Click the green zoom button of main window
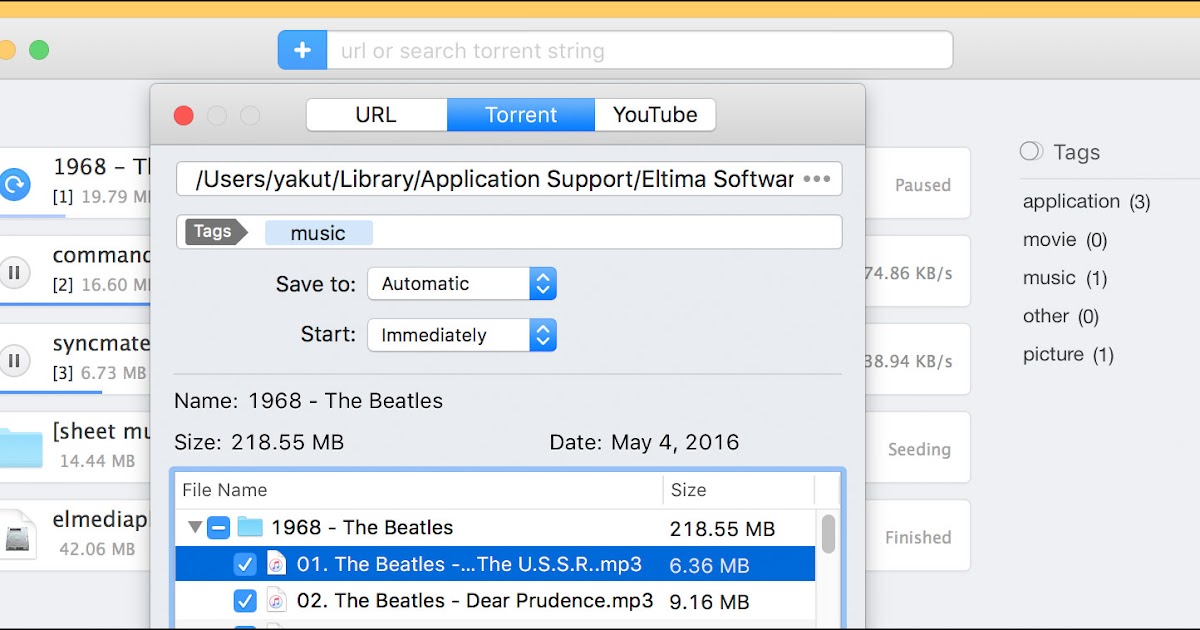This screenshot has width=1200, height=630. pyautogui.click(x=39, y=50)
